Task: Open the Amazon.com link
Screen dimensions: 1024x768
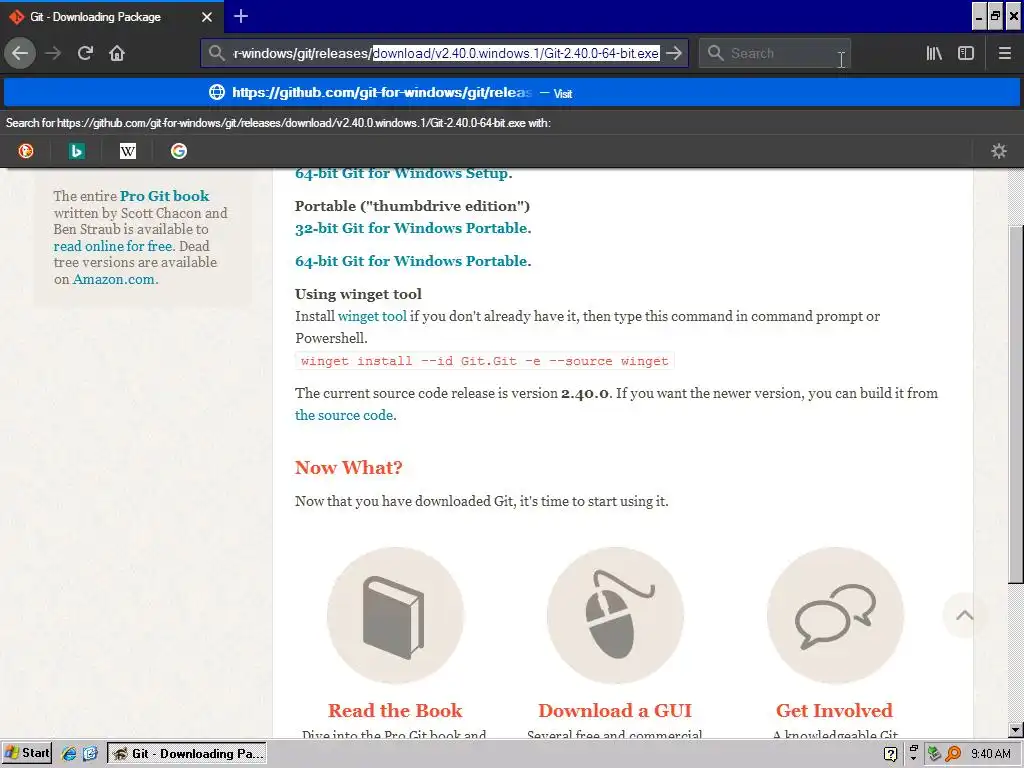Action: (114, 280)
